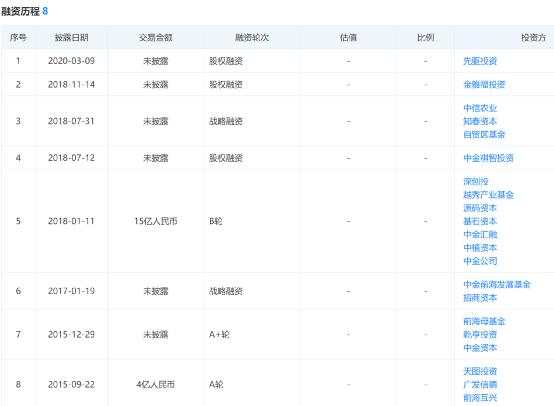Select the date cell 2017-01-19
Viewport: 554px width, 406px height.
click(x=71, y=291)
